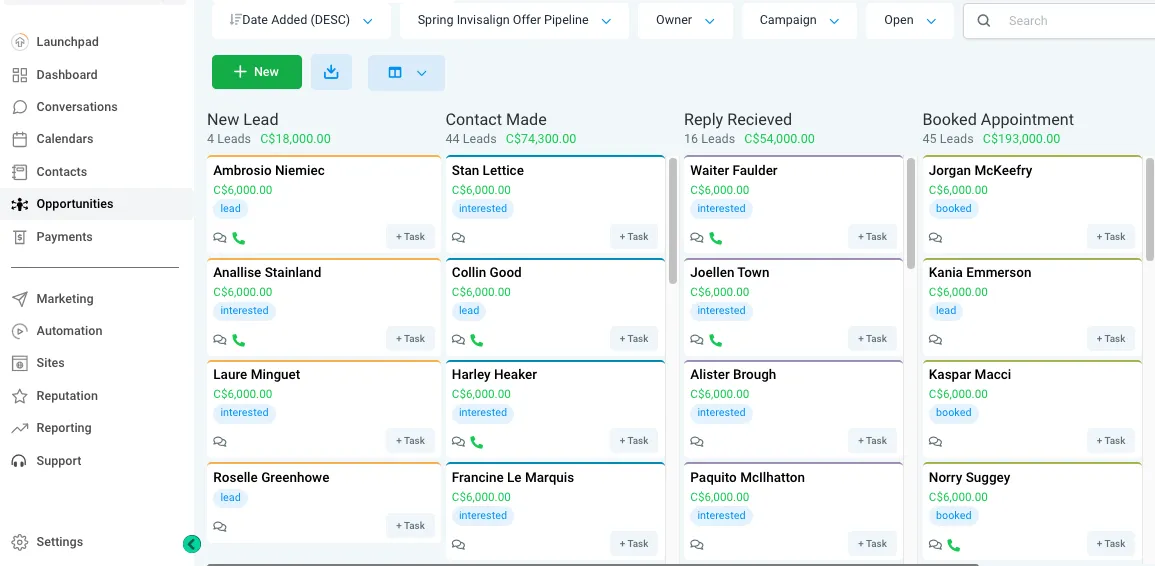Click 'lead' tag on Roselle Greenhowe card
Image resolution: width=1155 pixels, height=566 pixels.
(231, 497)
